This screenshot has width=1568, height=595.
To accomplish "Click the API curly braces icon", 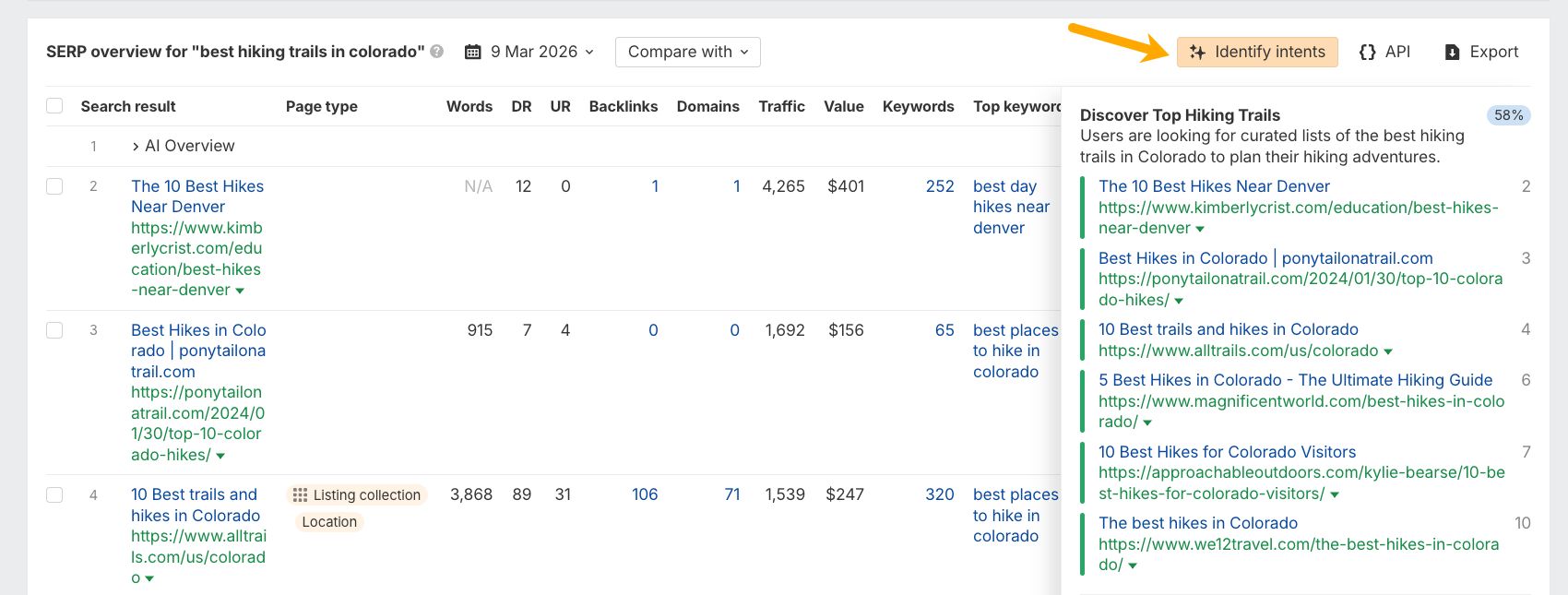I will pyautogui.click(x=1367, y=52).
